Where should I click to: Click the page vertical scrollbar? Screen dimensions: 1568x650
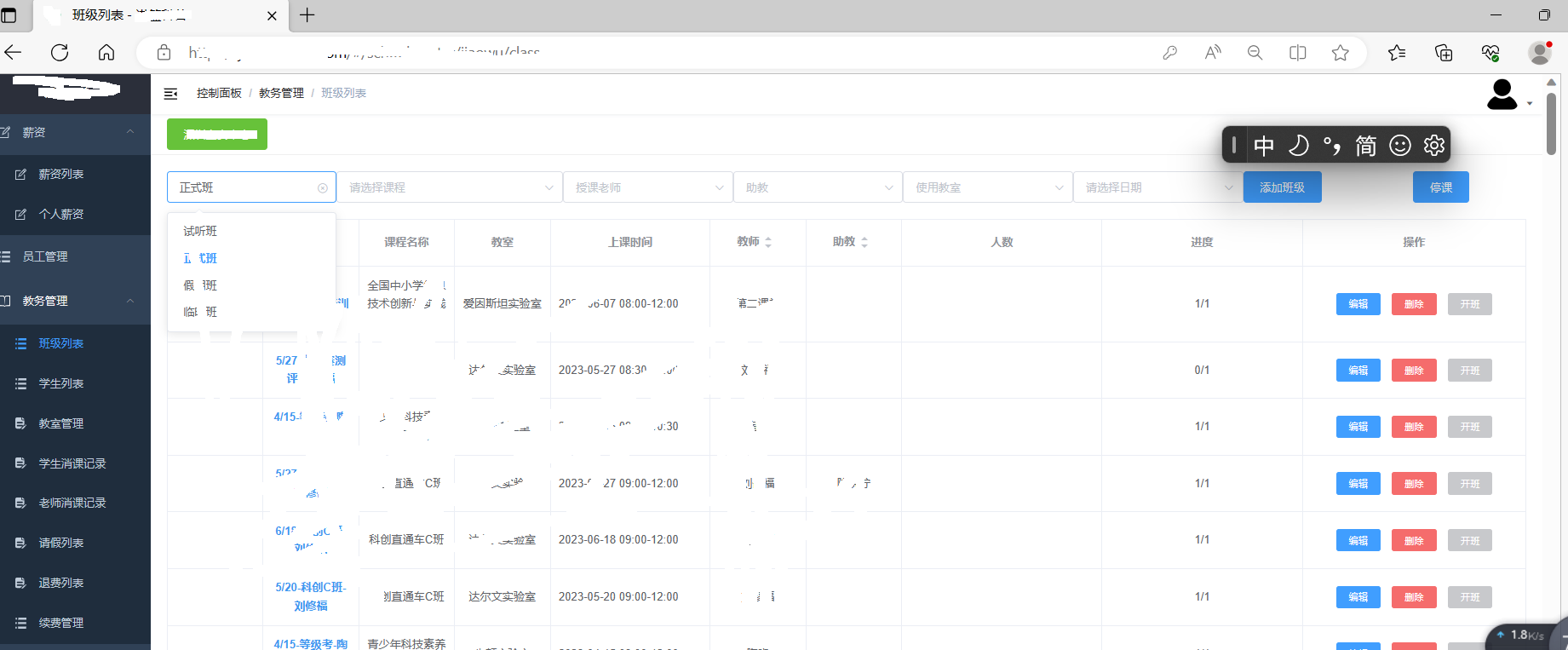click(x=1551, y=124)
